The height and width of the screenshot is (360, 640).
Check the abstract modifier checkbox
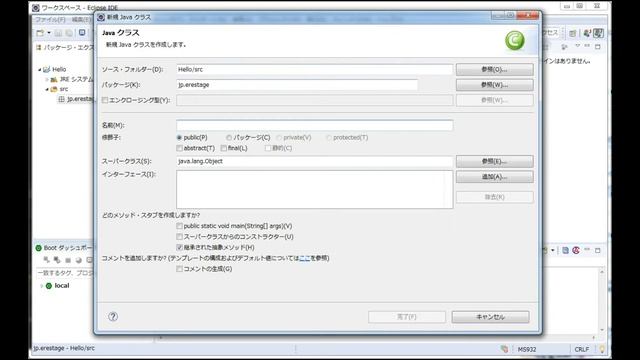179,148
